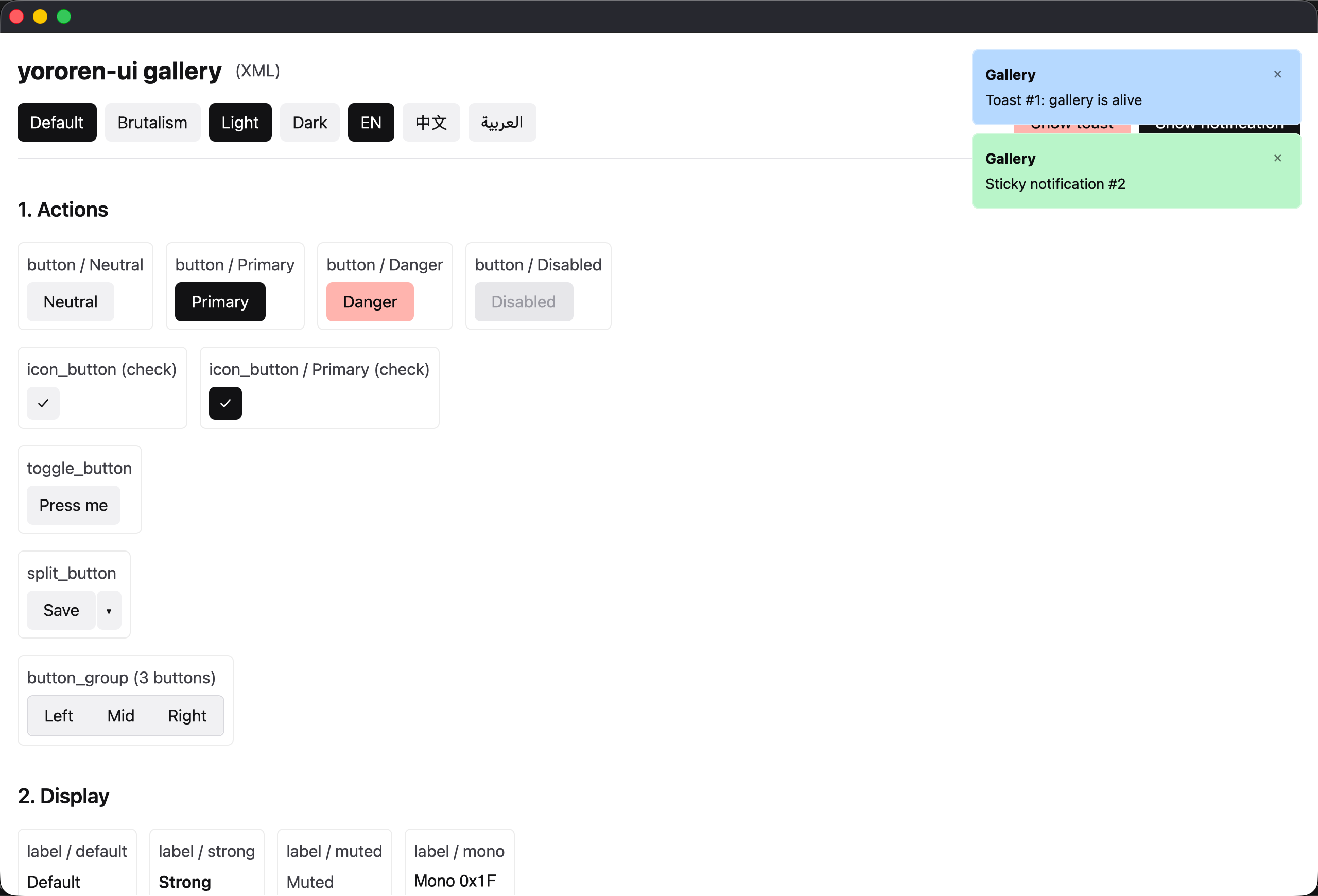Screen dimensions: 1318x896
Task: Switch language to 中文
Action: click(x=431, y=123)
